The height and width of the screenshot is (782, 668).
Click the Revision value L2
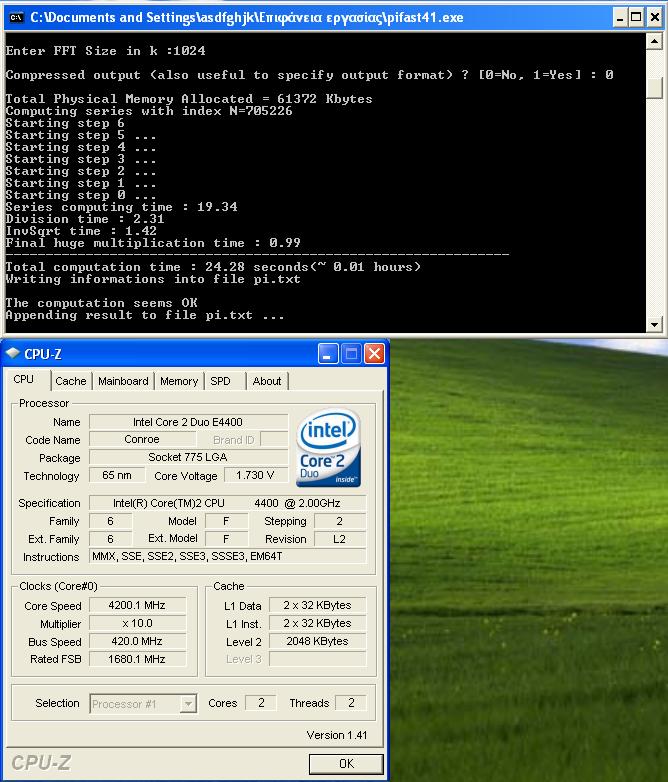(x=340, y=539)
